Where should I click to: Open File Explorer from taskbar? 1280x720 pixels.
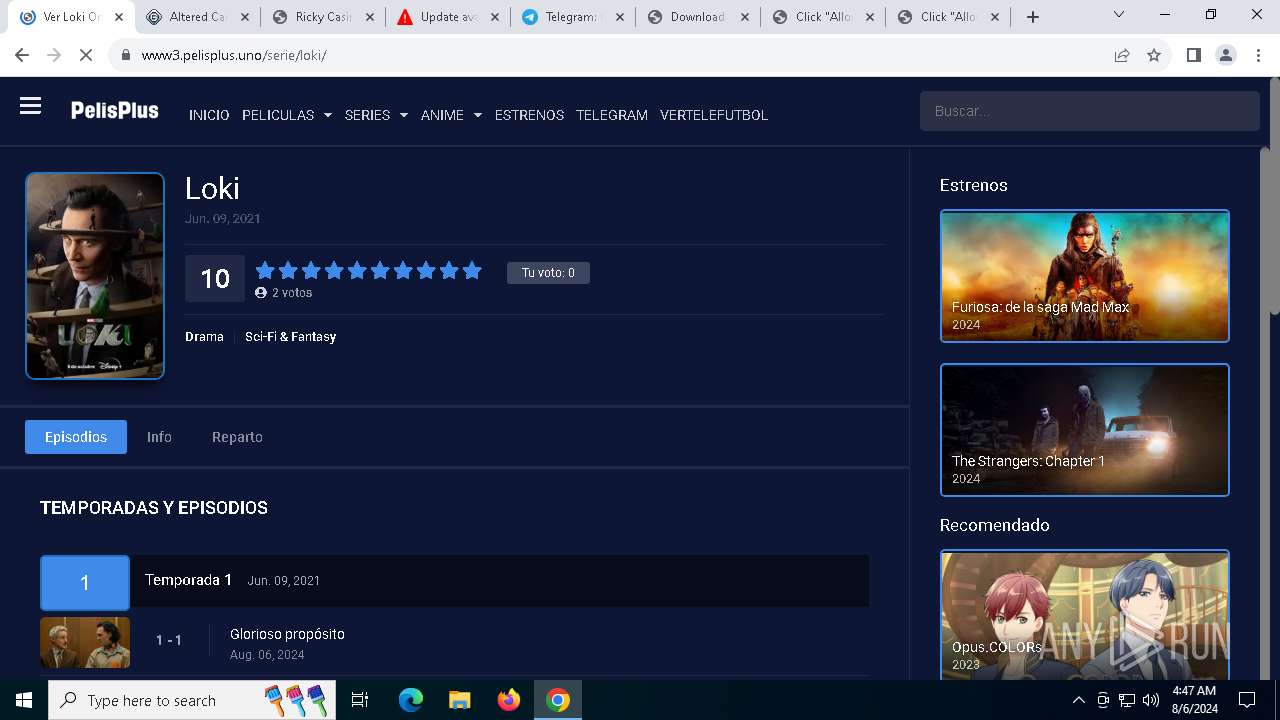459,700
